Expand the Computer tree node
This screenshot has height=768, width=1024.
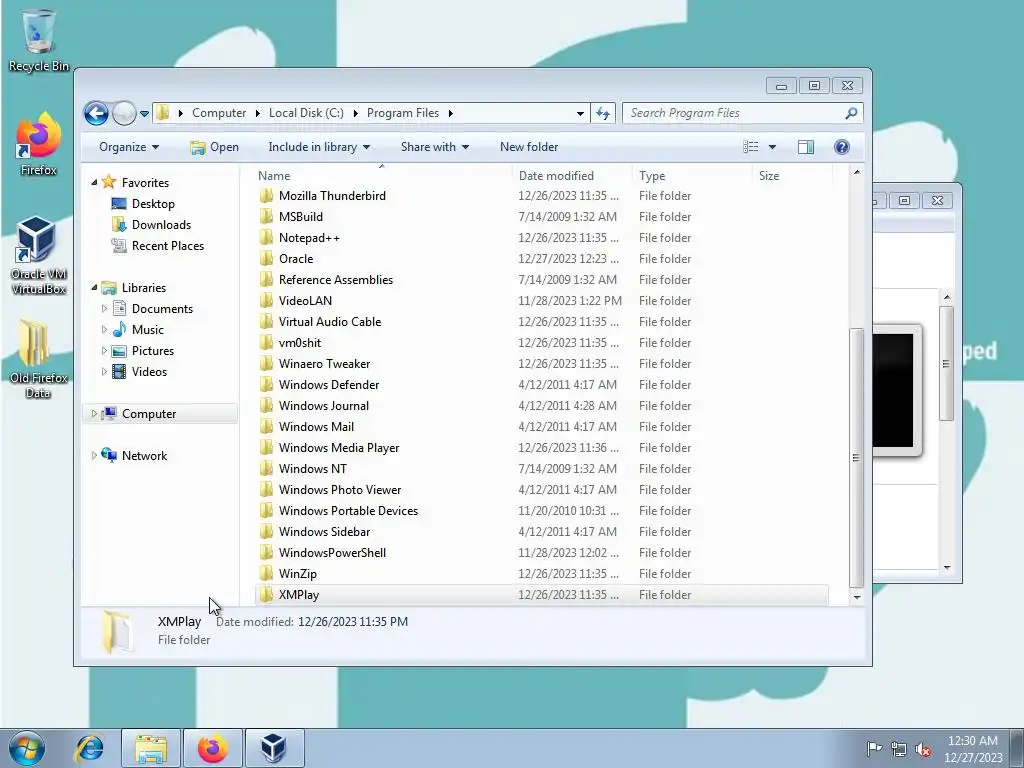pos(94,413)
